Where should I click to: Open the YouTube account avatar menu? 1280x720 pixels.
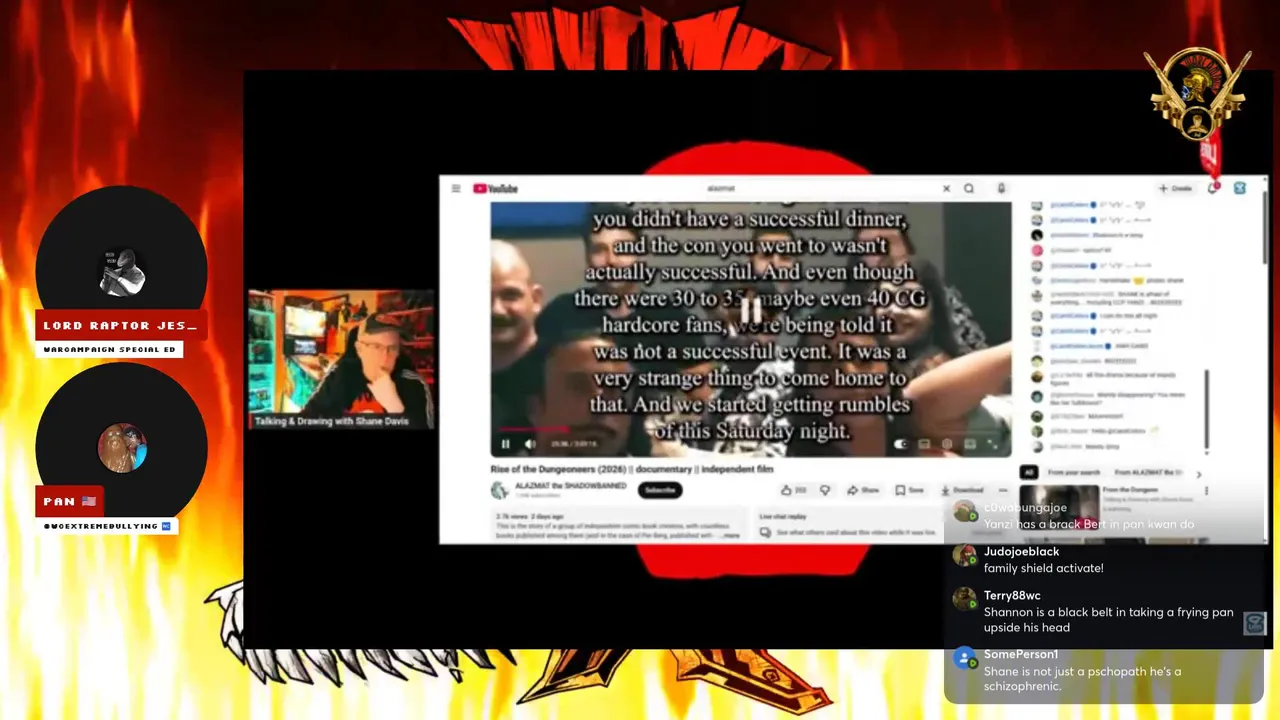1240,188
